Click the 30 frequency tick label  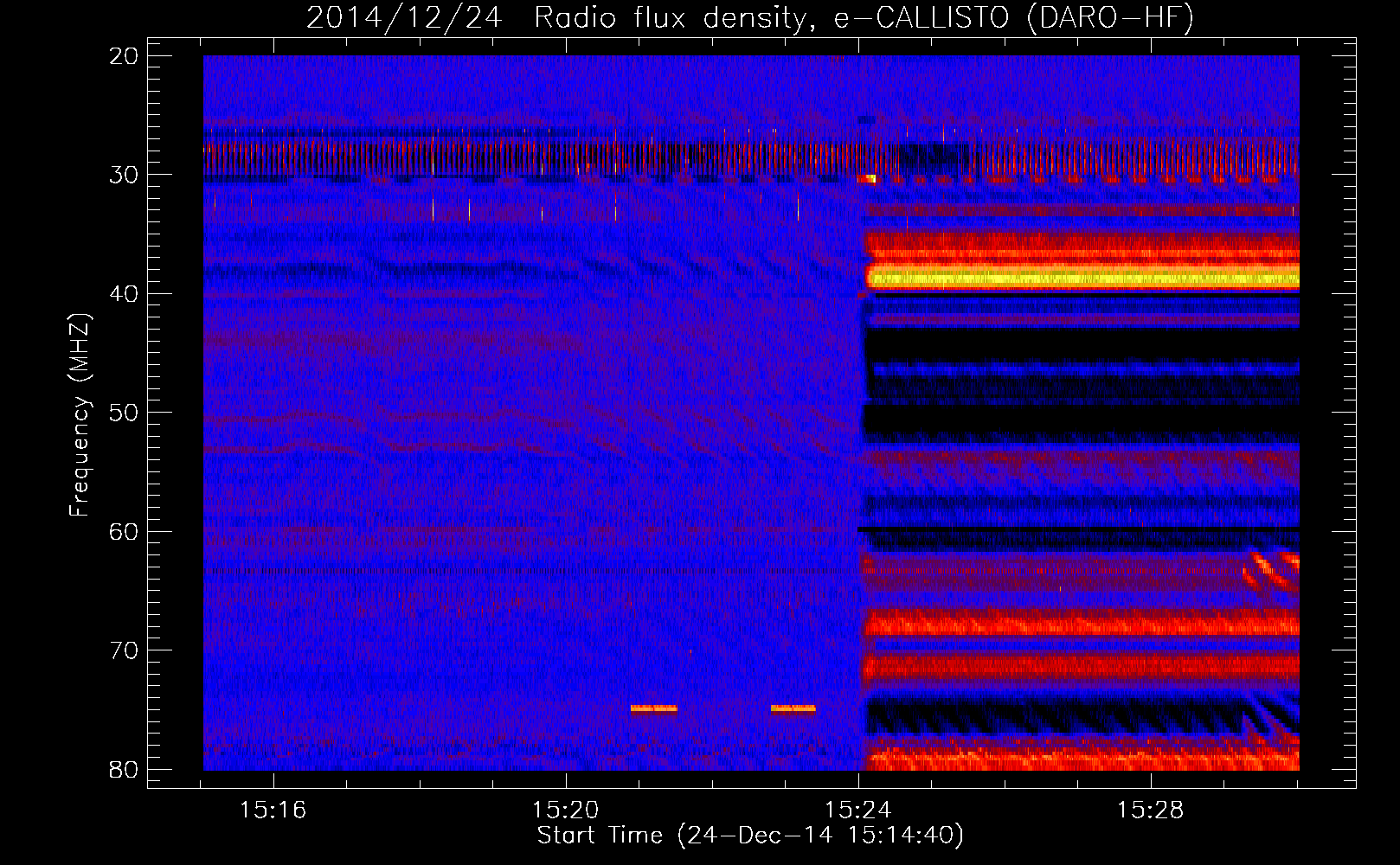coord(124,175)
